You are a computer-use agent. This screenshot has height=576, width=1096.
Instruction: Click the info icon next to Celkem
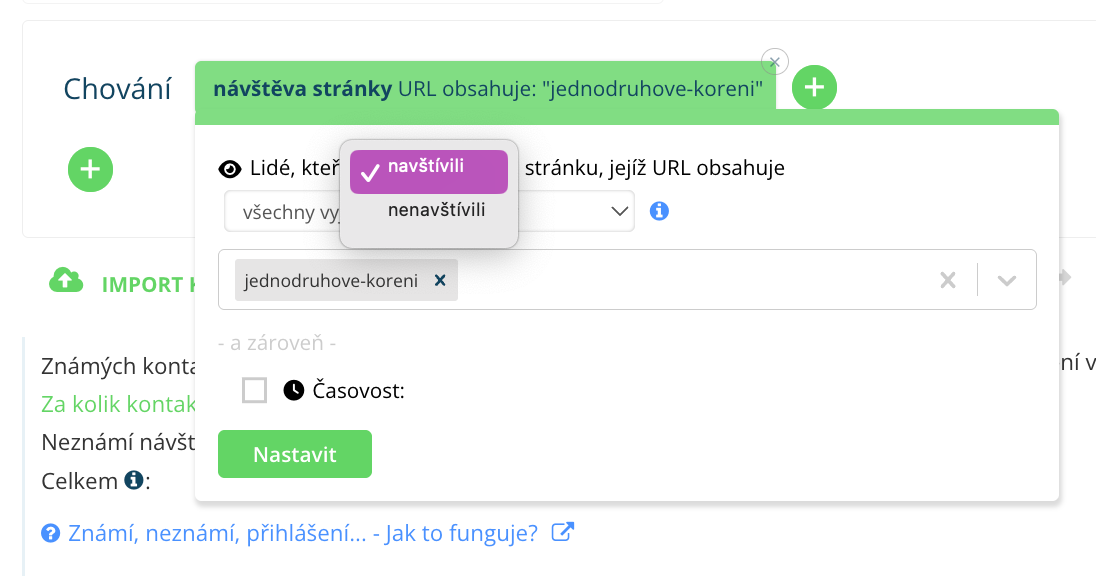tap(133, 481)
